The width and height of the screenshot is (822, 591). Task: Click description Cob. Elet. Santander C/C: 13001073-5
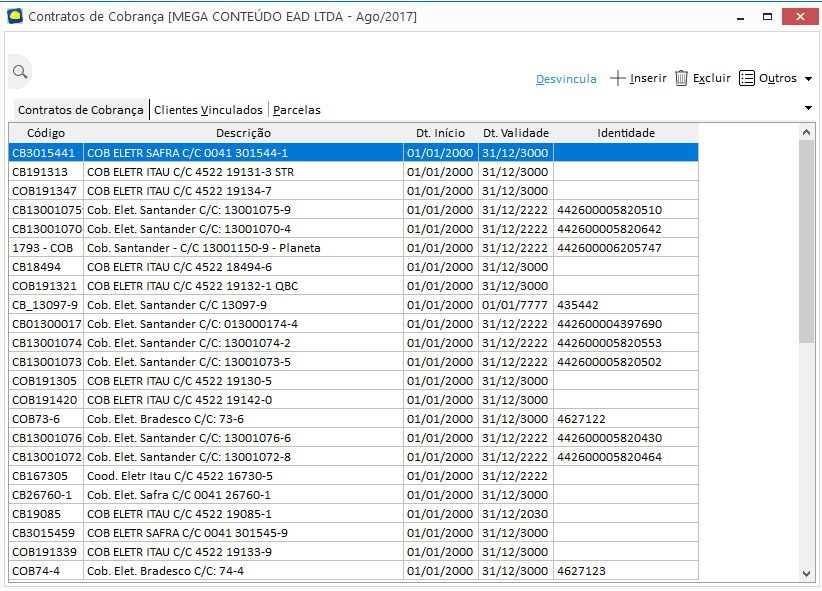click(189, 362)
